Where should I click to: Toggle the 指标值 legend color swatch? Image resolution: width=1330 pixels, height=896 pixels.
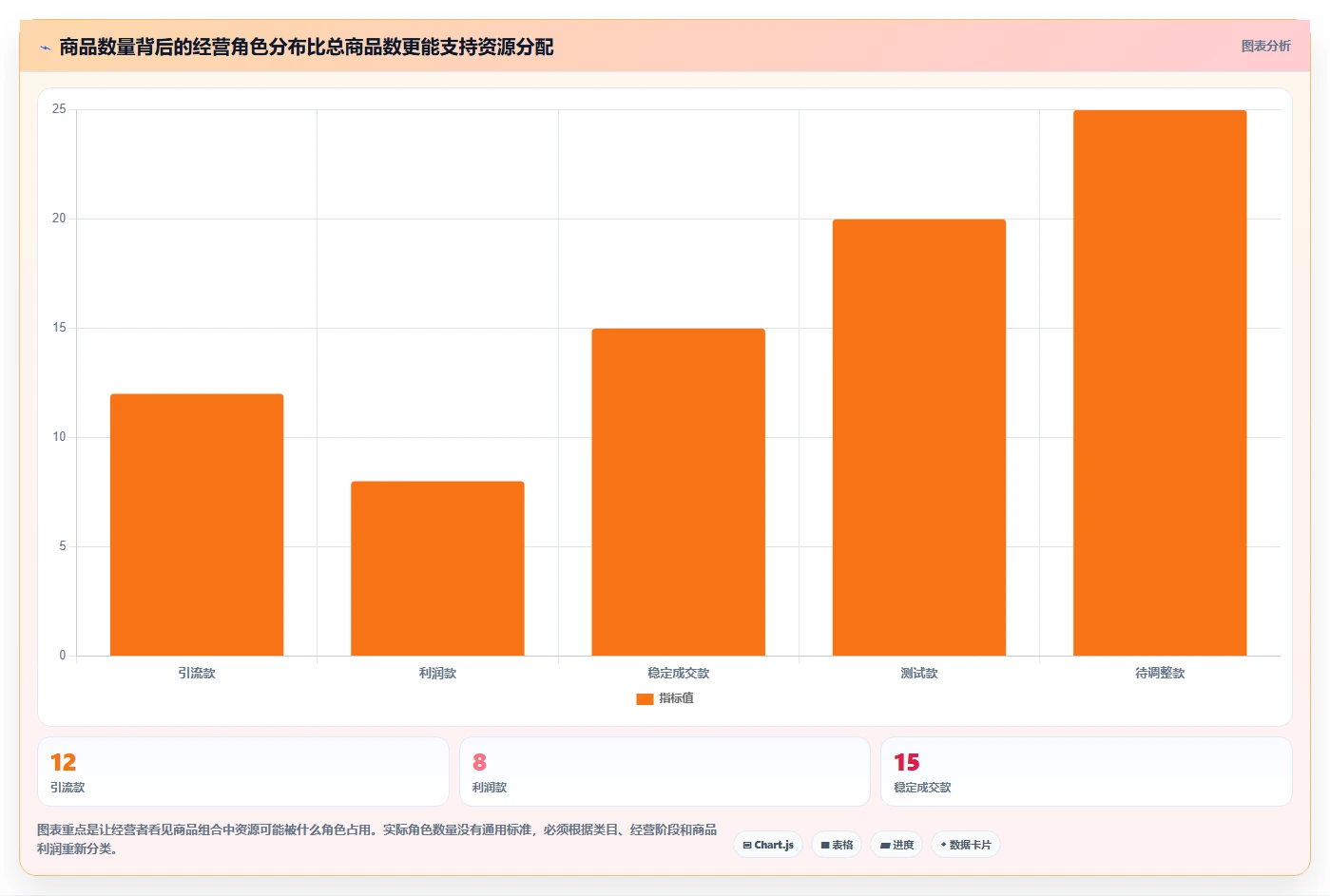(x=645, y=698)
